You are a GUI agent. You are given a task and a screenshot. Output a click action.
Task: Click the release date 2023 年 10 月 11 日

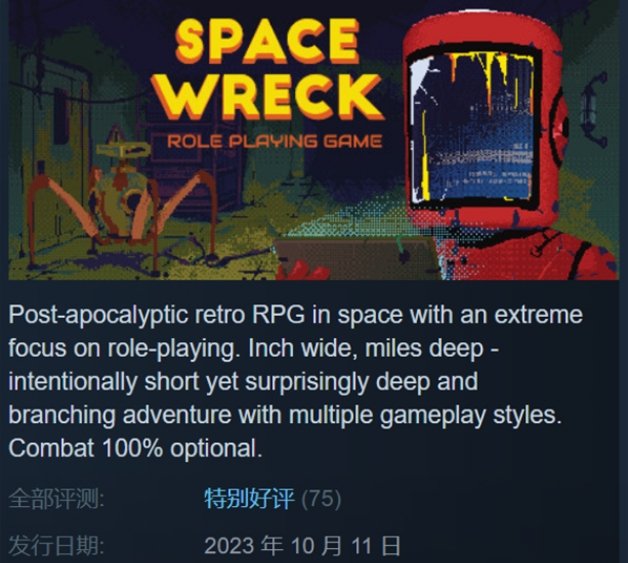pyautogui.click(x=302, y=546)
